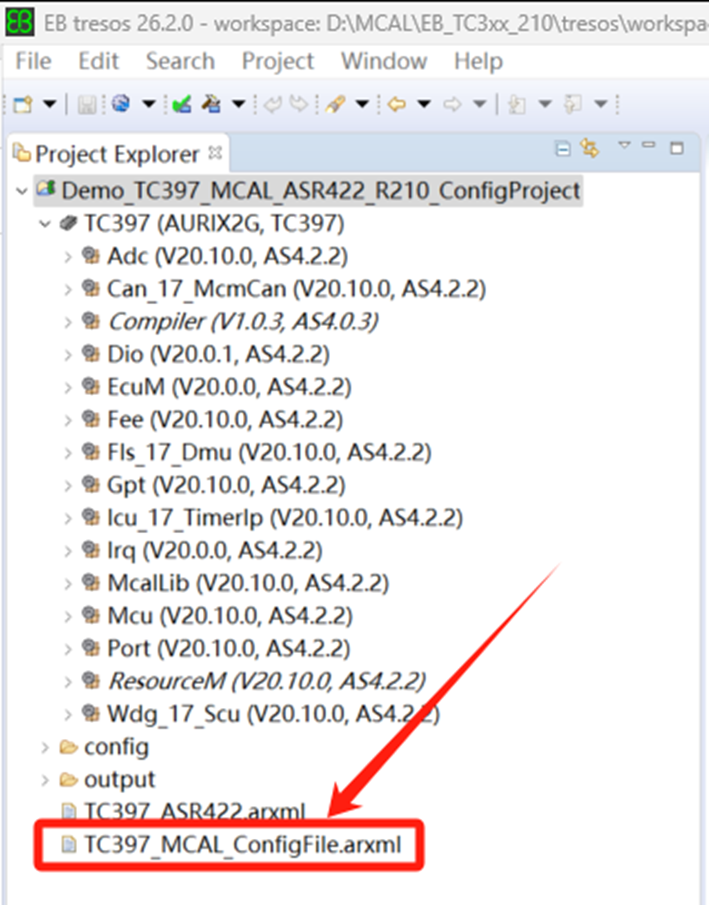Collapse the Demo_TC397_MCAL_ASR422_R210_ConfigProject node
709x905 pixels.
point(23,190)
